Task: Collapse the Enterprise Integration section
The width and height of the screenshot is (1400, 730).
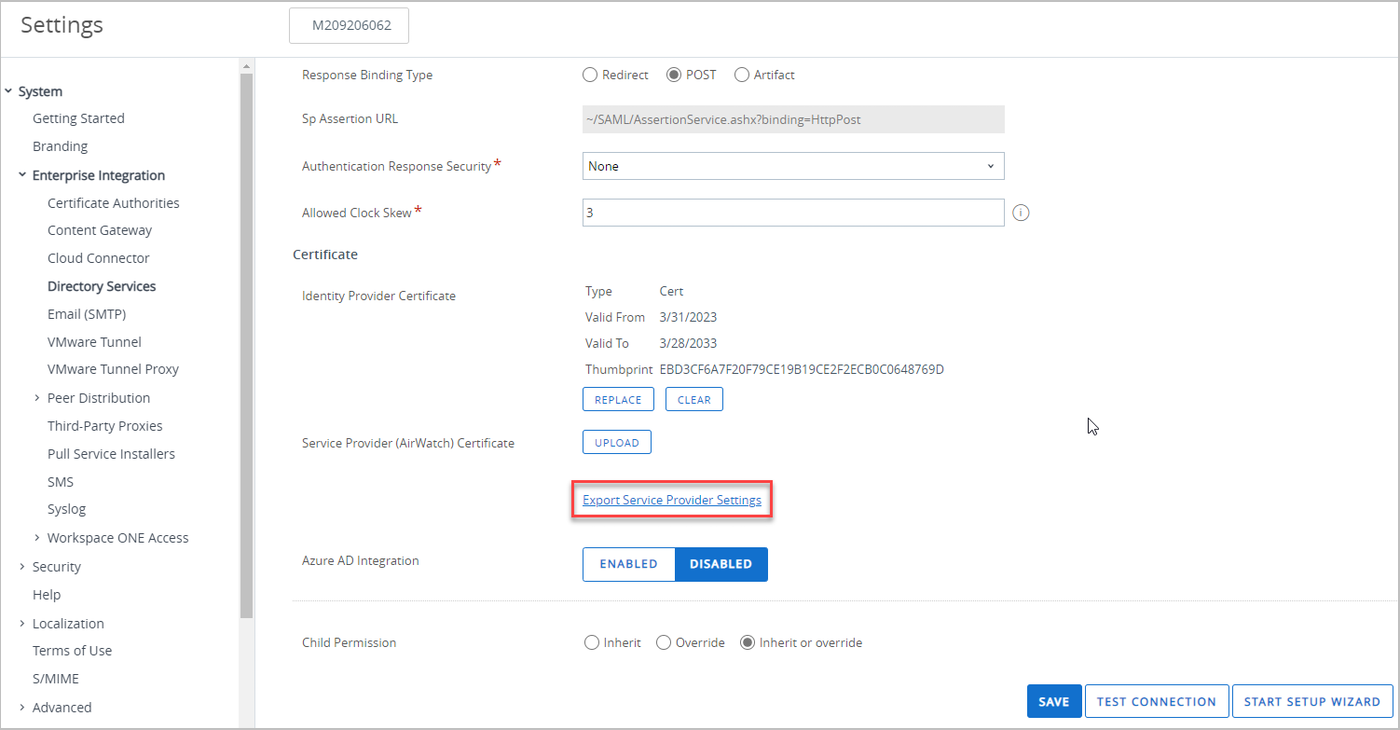Action: [22, 175]
